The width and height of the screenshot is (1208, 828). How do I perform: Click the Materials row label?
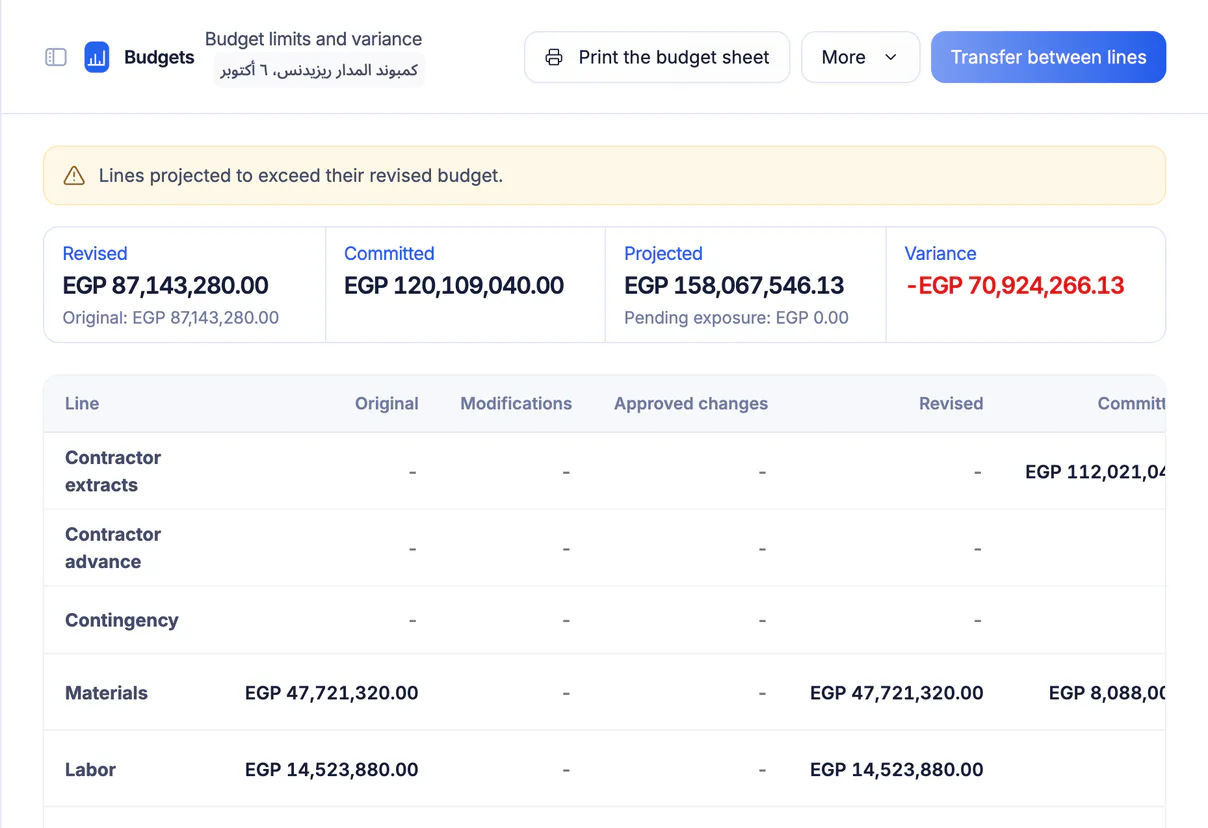pyautogui.click(x=106, y=693)
